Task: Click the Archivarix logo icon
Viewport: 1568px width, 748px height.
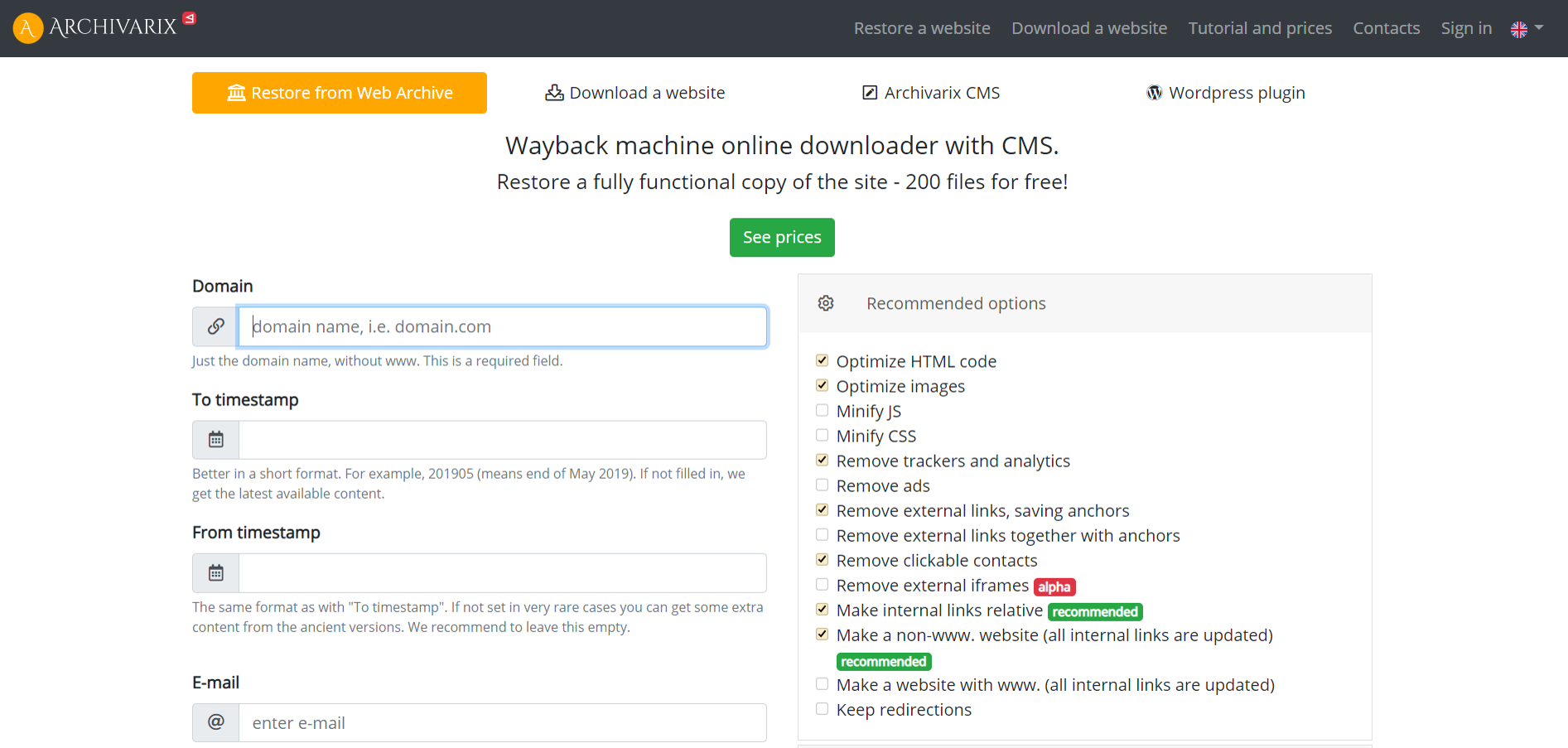Action: pos(27,28)
